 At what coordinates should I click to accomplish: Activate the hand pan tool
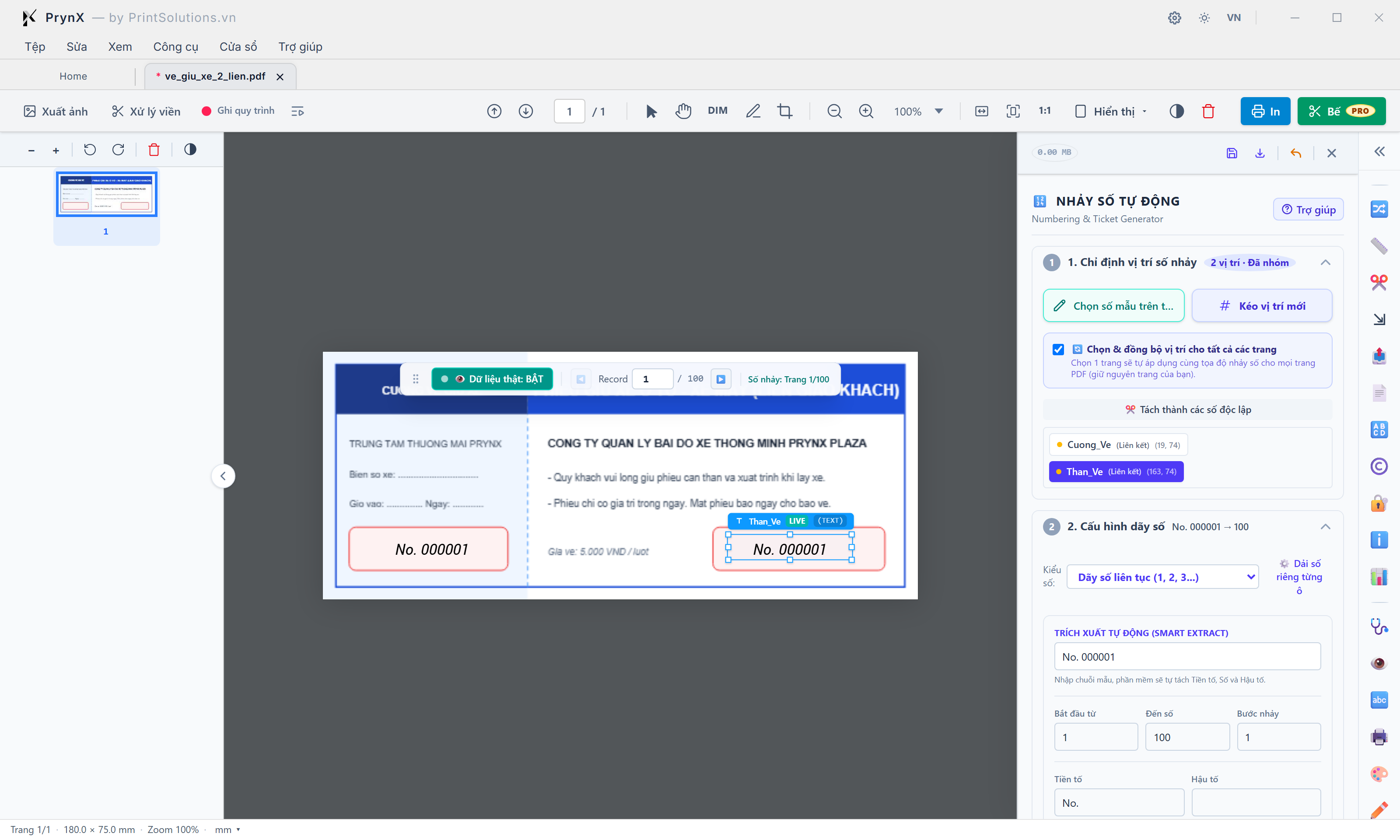pos(683,112)
